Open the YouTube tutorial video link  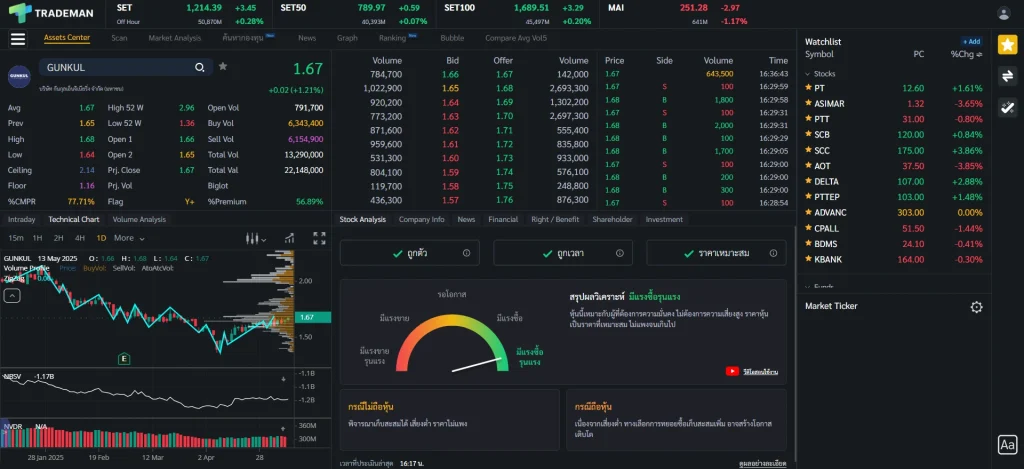click(748, 371)
